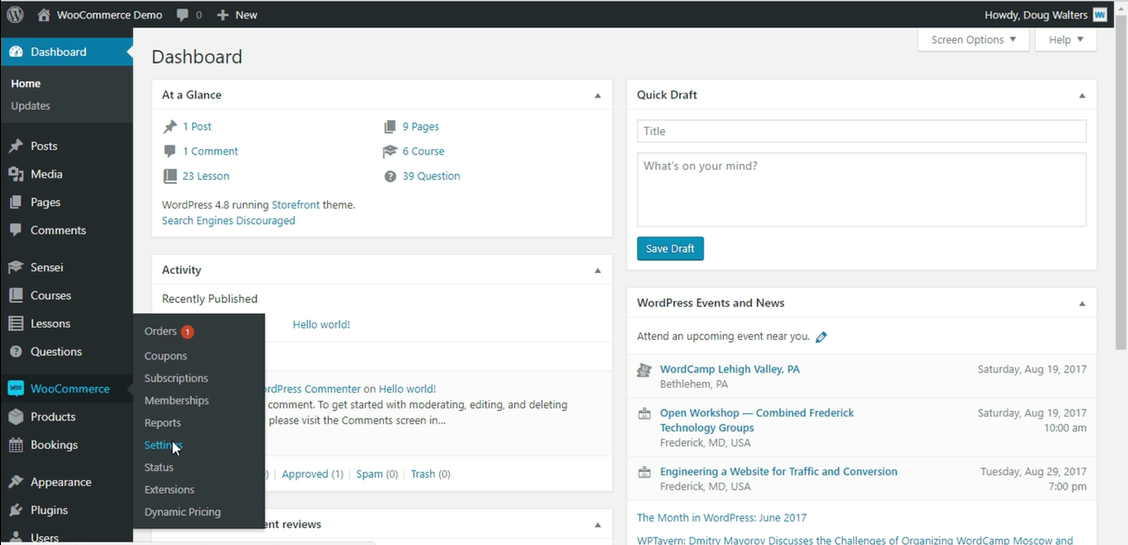Viewport: 1128px width, 545px height.
Task: Click the WordCamp Lehigh Valley event icon
Action: (645, 370)
